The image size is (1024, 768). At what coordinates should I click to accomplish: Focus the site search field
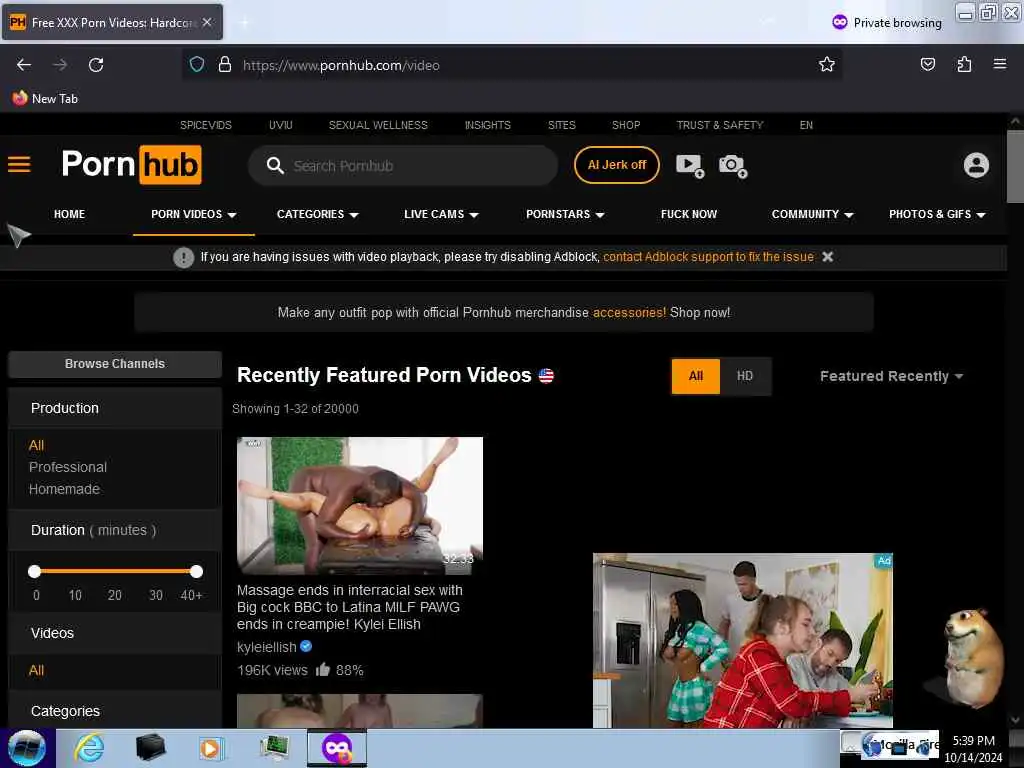403,166
